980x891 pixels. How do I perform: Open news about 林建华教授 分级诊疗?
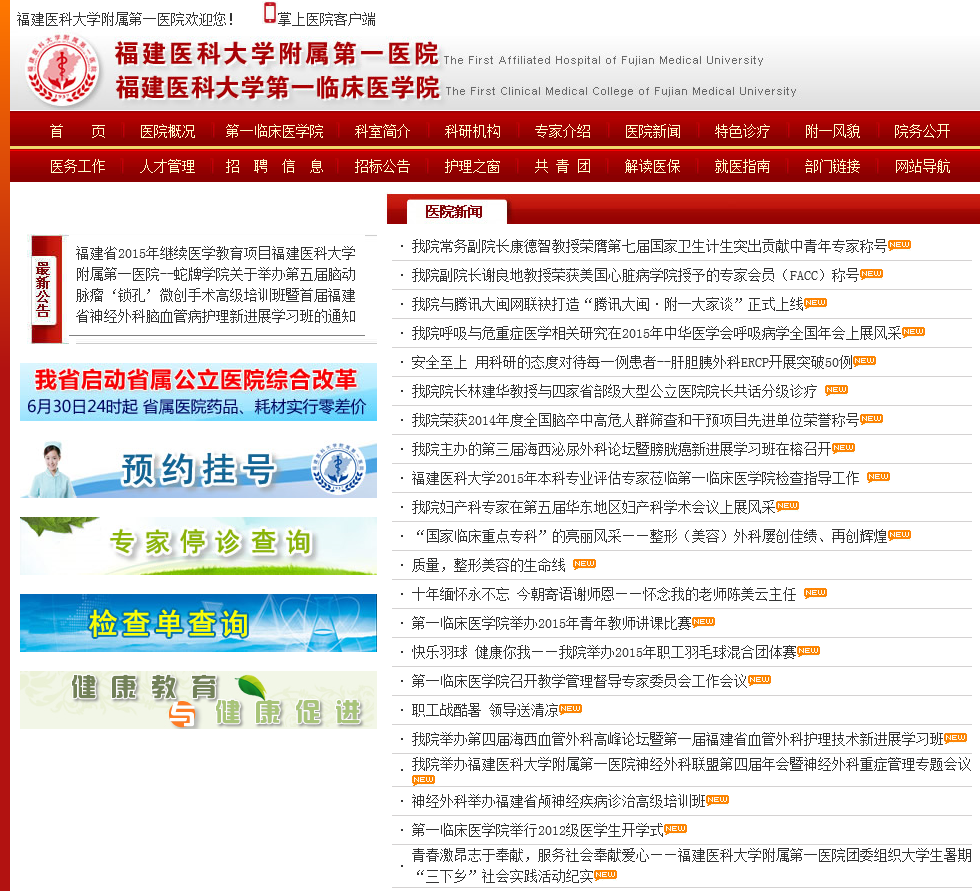coord(614,392)
